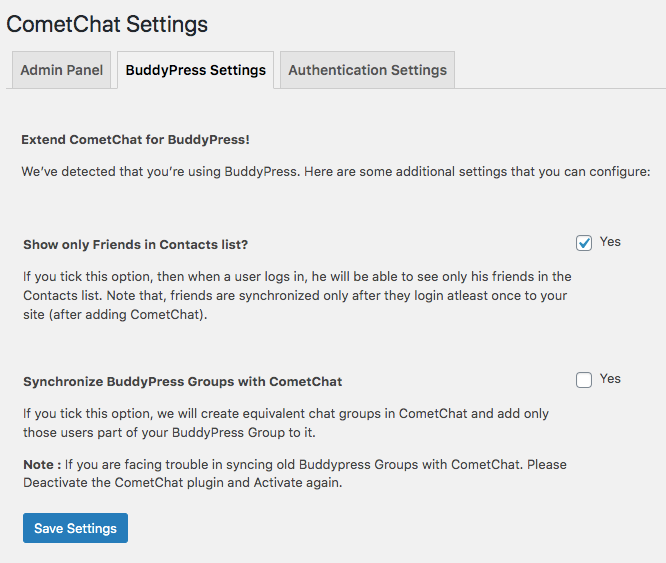The image size is (666, 563).
Task: Uncheck the Show only Friends checkbox
Action: (x=584, y=242)
